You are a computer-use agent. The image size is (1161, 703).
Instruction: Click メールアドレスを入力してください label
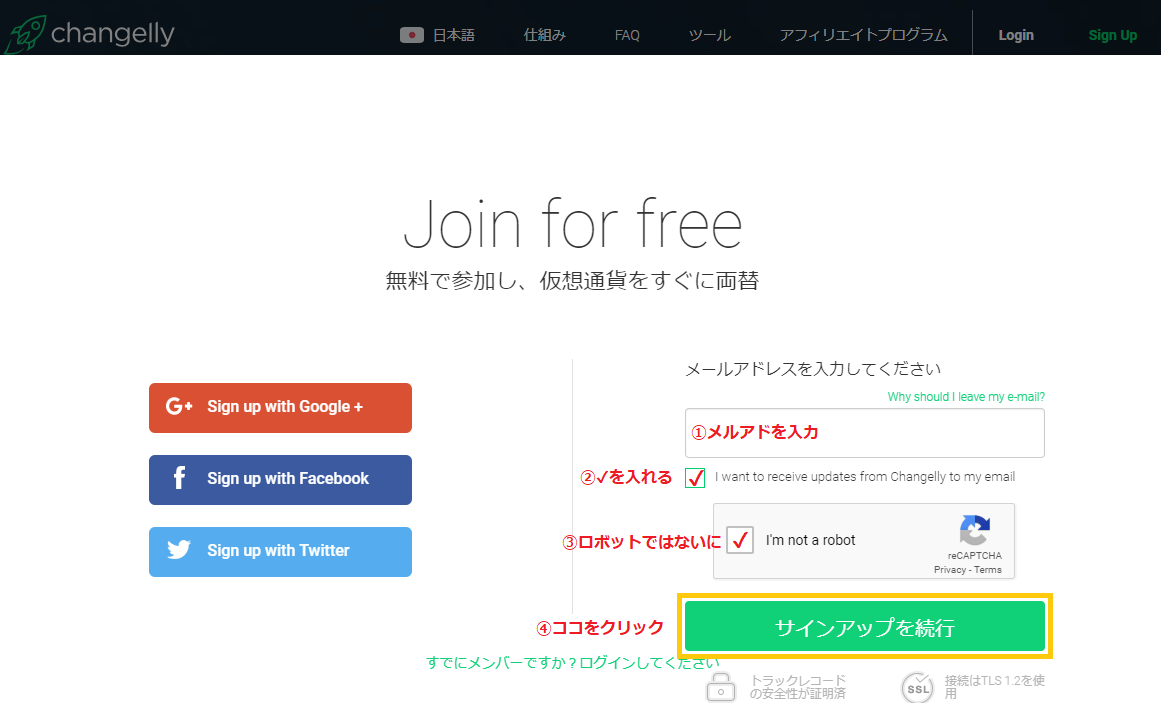coord(813,369)
